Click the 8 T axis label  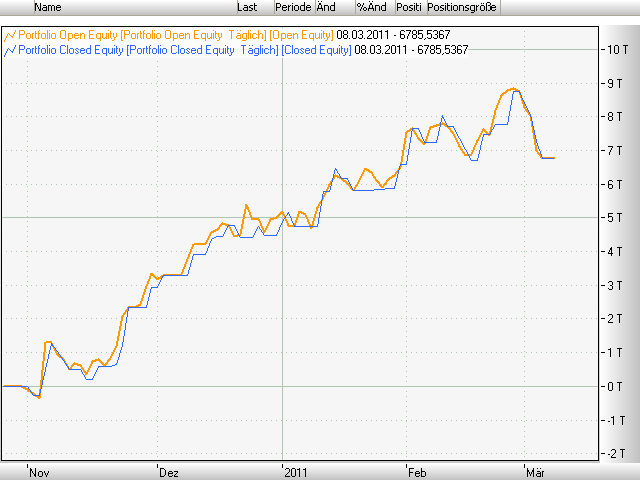(x=615, y=117)
